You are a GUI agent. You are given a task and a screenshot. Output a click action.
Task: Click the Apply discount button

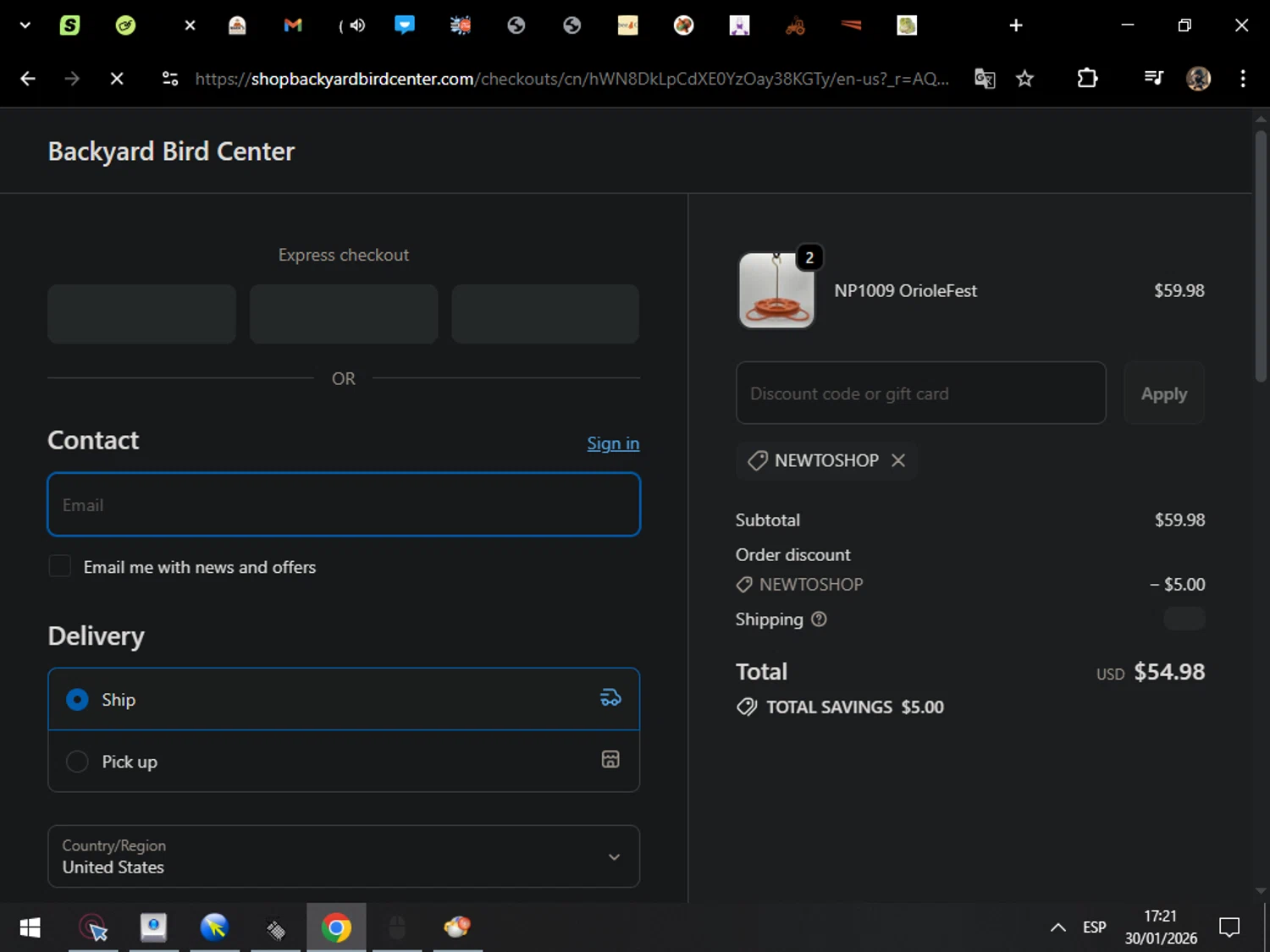(1164, 393)
